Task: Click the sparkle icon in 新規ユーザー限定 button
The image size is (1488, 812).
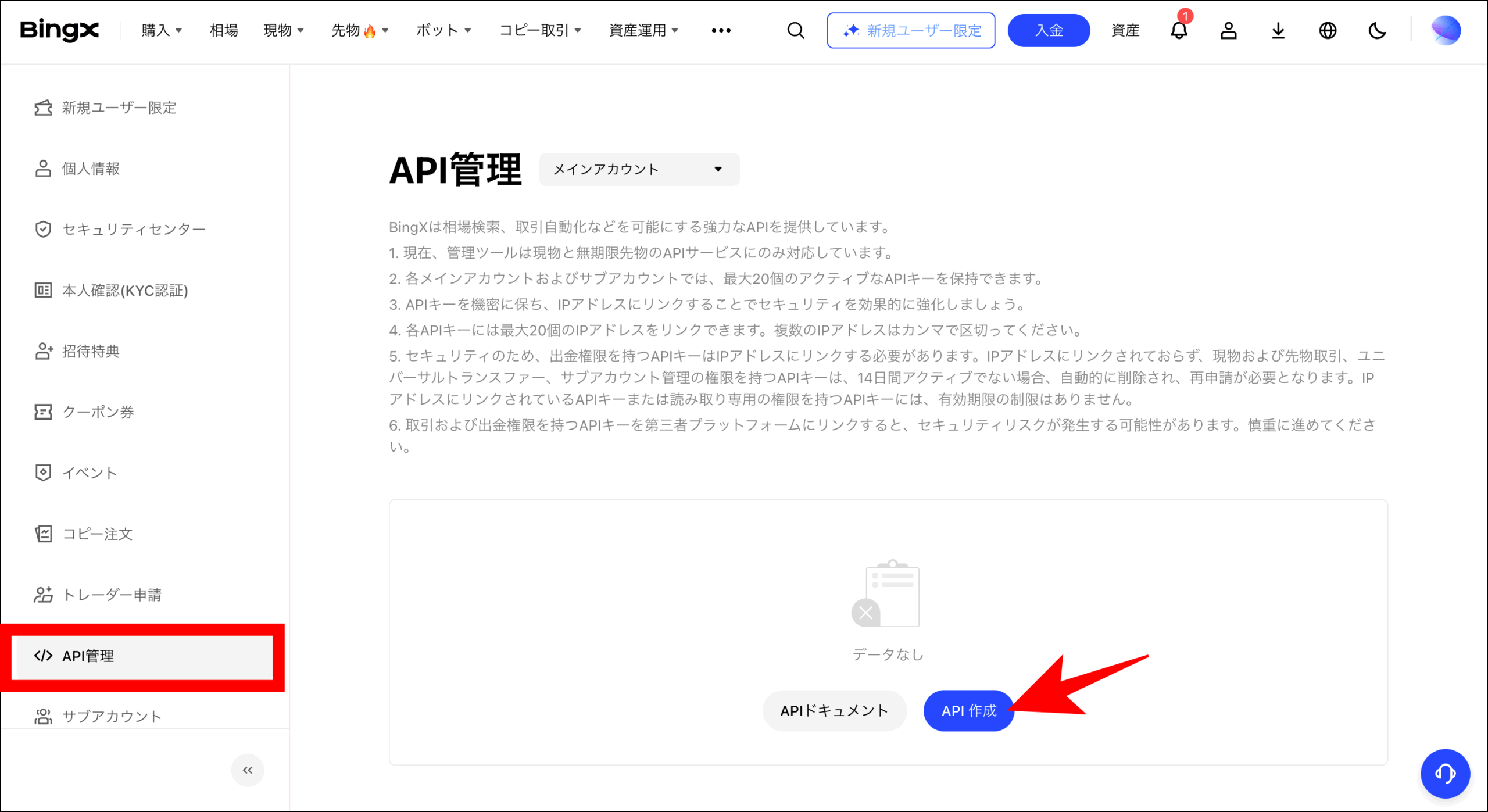Action: pos(851,30)
